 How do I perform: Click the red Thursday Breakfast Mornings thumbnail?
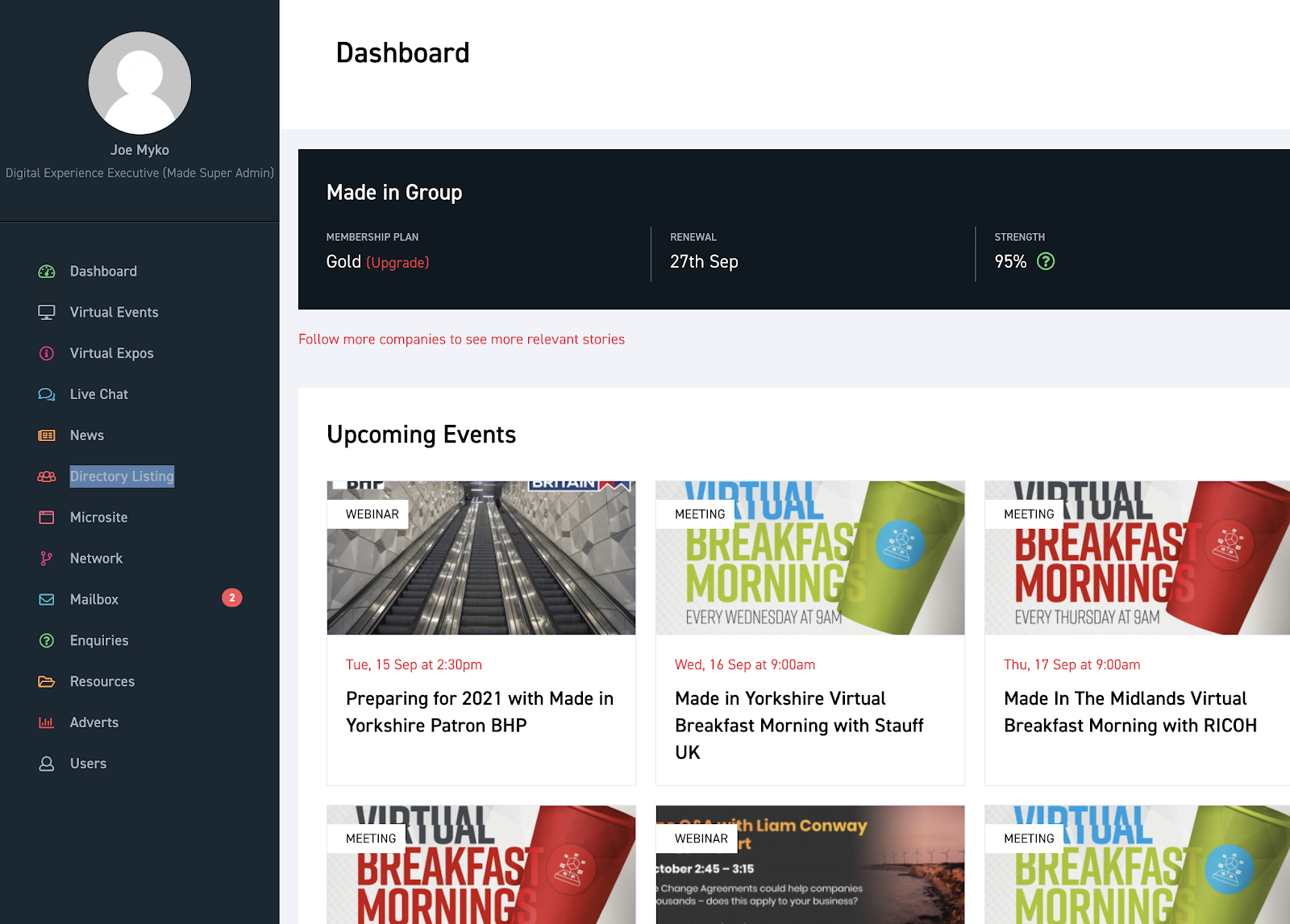pyautogui.click(x=1137, y=558)
